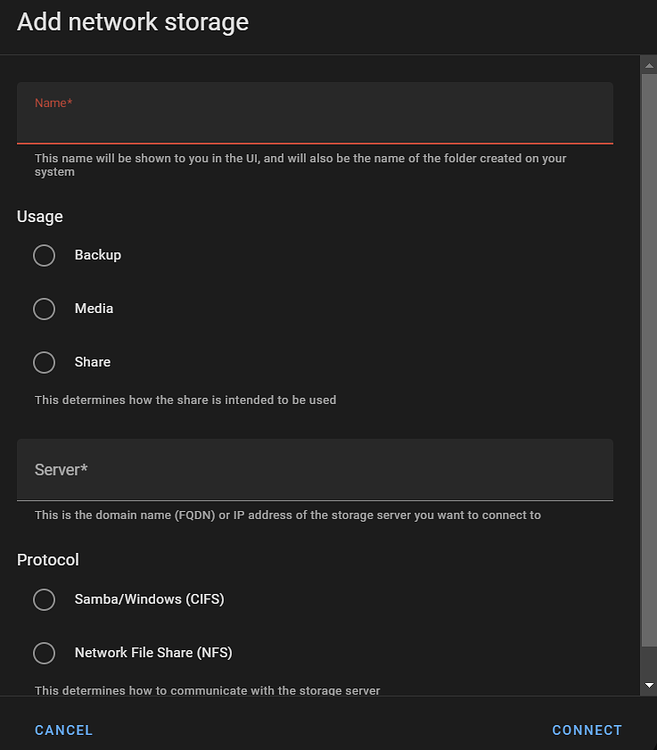Choose the Media usage radio button

[44, 309]
